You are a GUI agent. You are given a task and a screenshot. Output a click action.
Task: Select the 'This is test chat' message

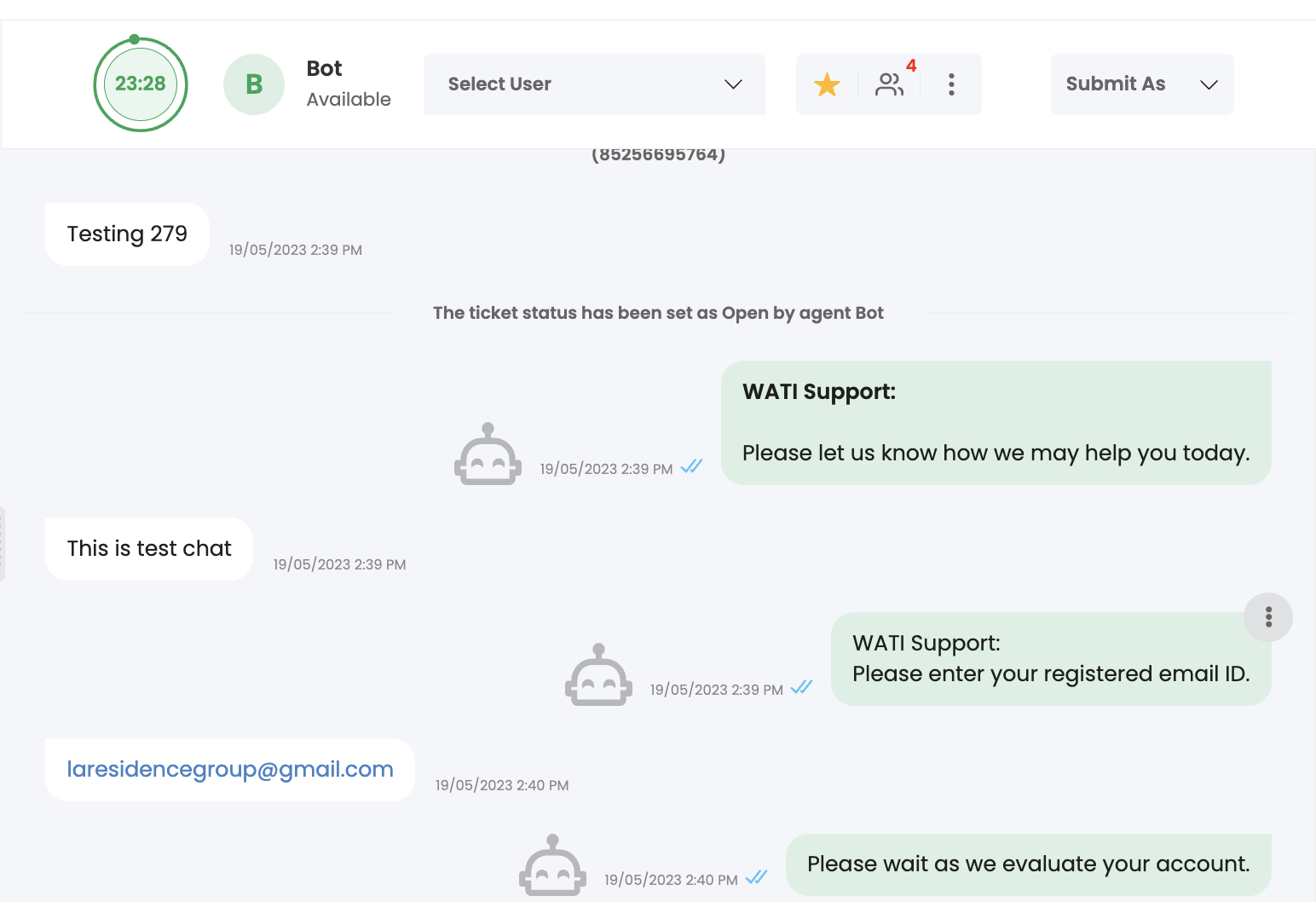149,549
